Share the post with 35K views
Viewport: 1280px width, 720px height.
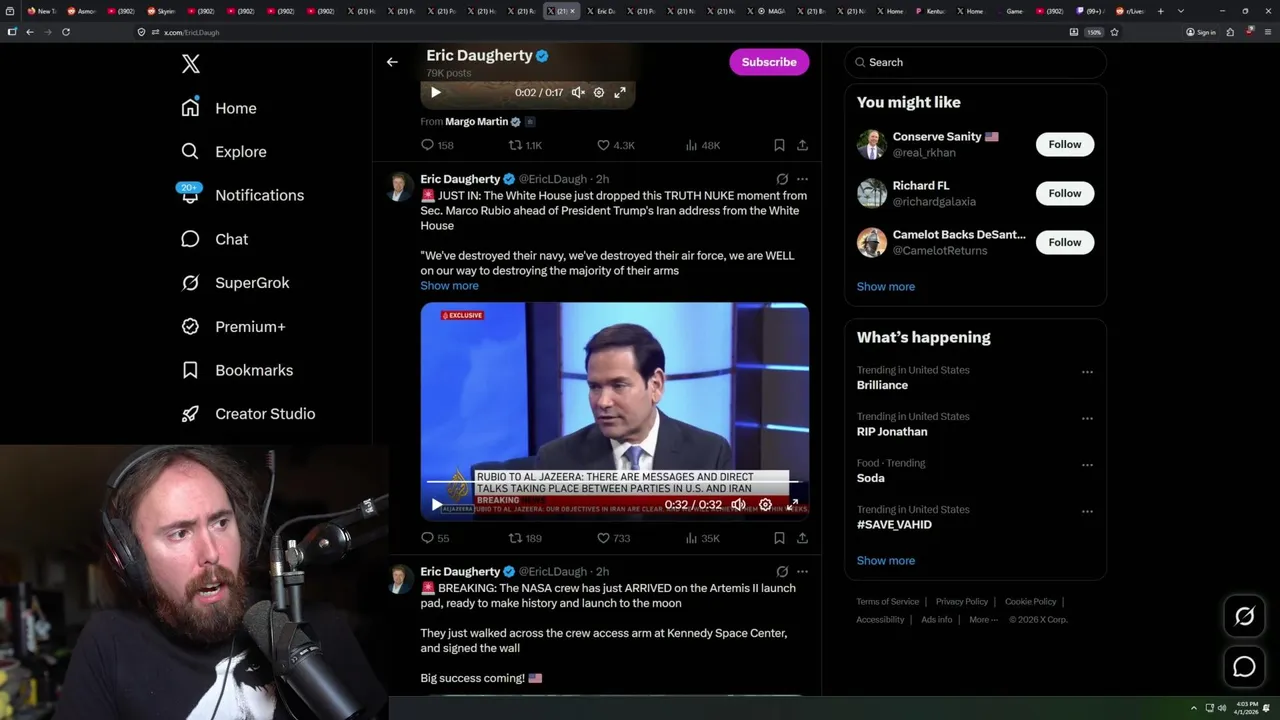pos(802,538)
